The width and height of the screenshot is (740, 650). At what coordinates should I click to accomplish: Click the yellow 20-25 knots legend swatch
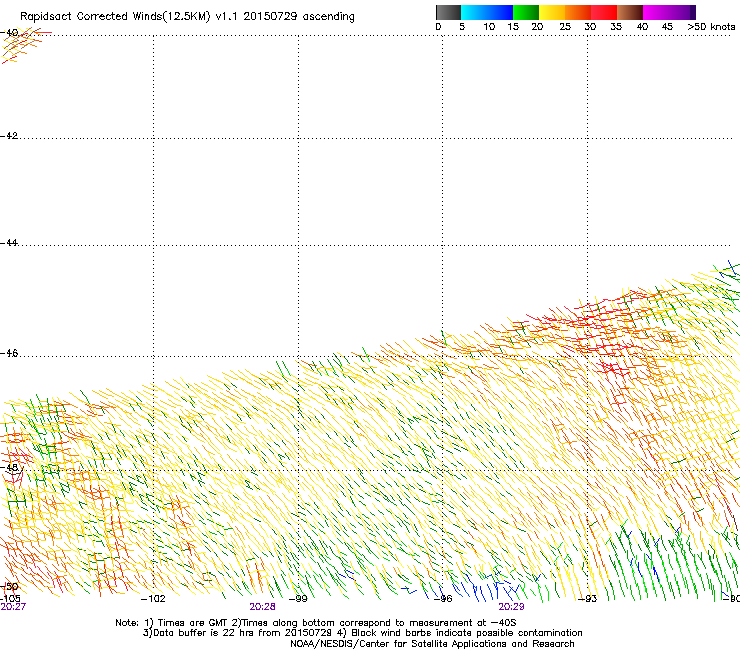[552, 12]
